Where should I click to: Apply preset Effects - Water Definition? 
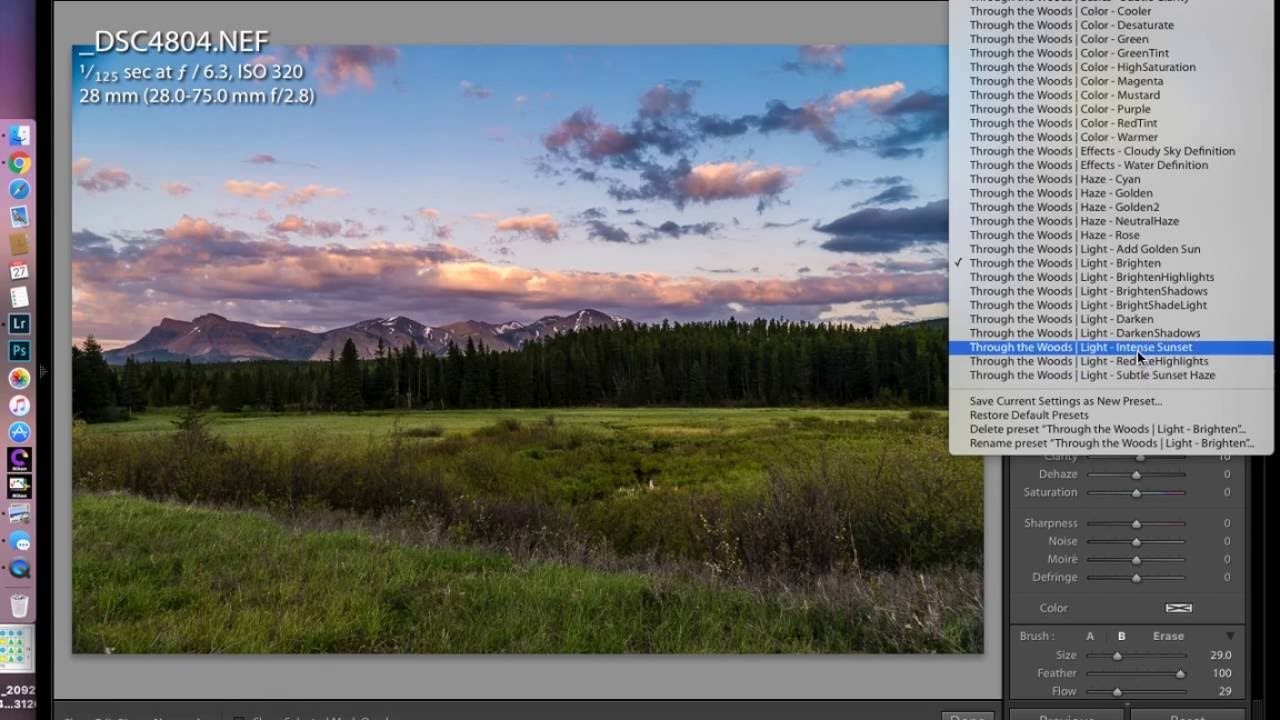coord(1110,165)
